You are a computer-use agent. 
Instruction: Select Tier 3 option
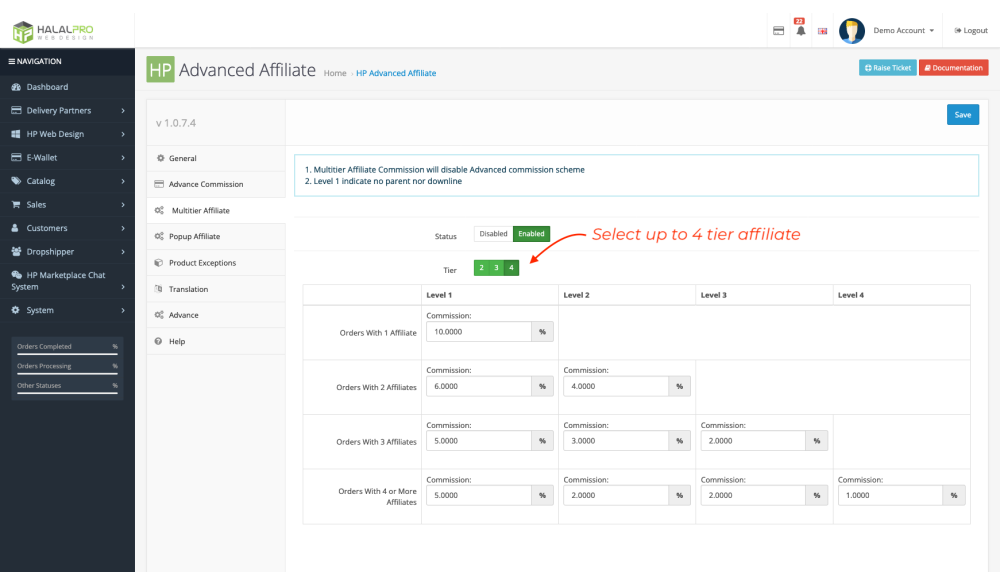click(496, 268)
